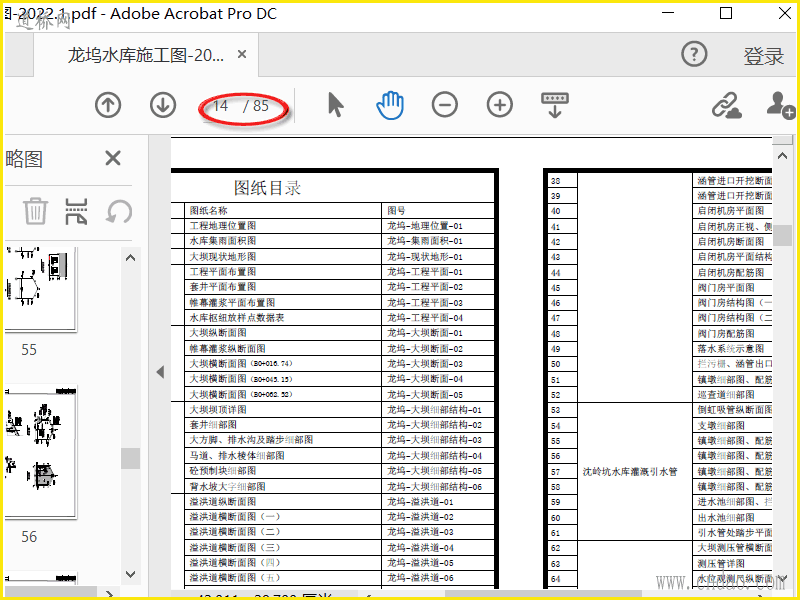Collapse the left navigation pane arrow

tap(160, 372)
